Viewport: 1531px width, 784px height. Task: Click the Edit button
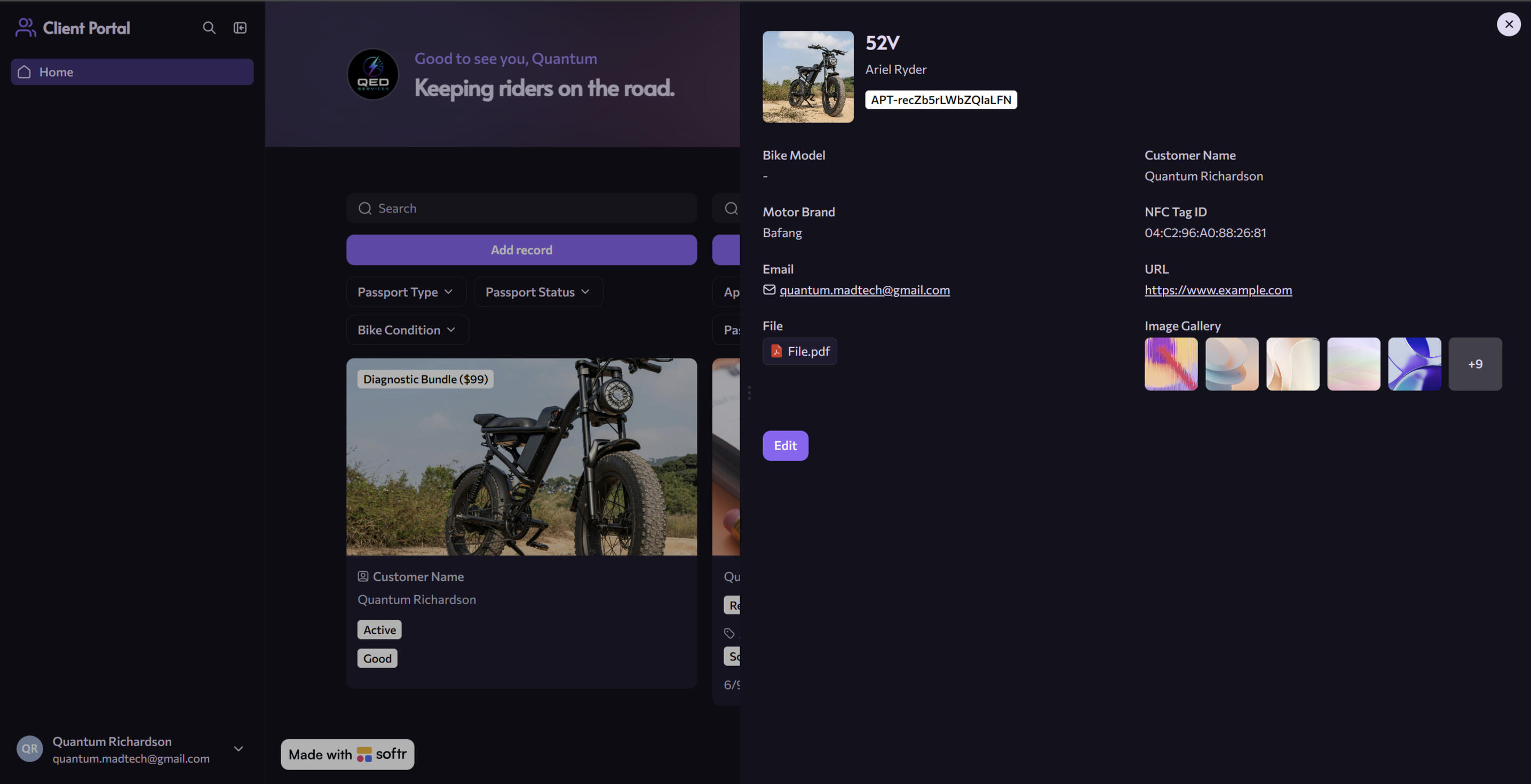click(785, 445)
